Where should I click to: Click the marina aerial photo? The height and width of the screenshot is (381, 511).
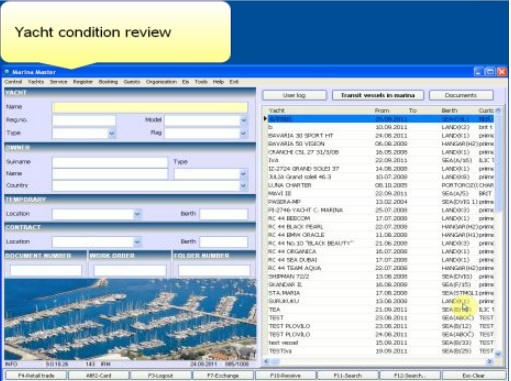pos(130,319)
